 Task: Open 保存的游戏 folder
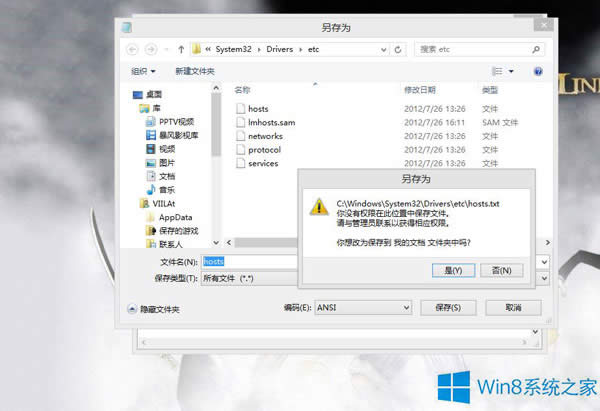click(x=172, y=231)
